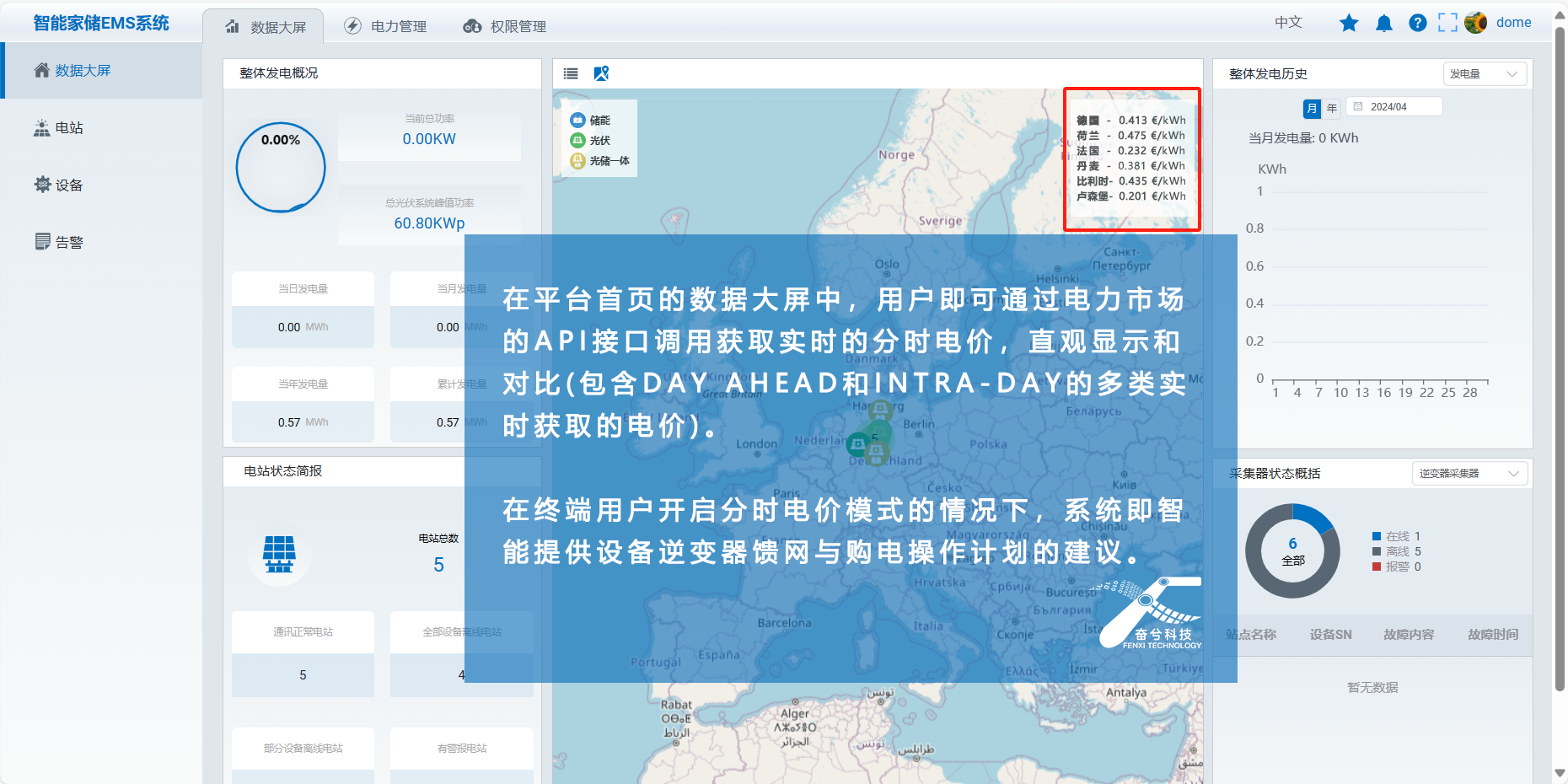The image size is (1568, 784).
Task: Click the dome user avatar
Action: 1475,23
